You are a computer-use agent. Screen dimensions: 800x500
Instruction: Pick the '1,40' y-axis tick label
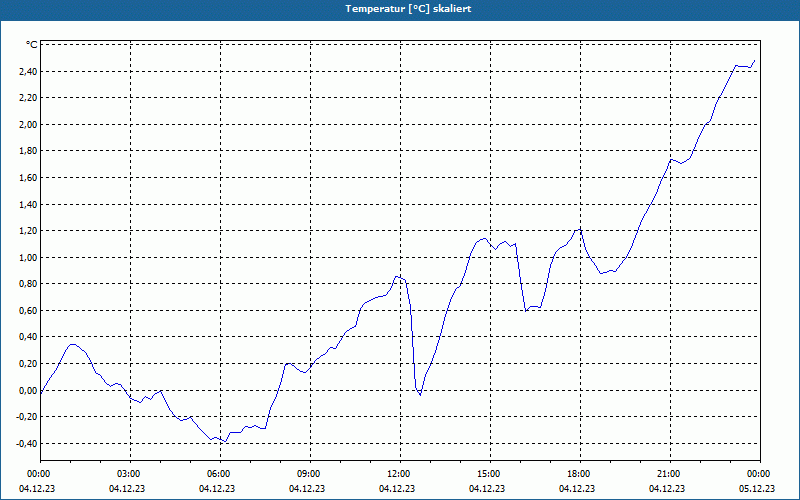click(27, 205)
